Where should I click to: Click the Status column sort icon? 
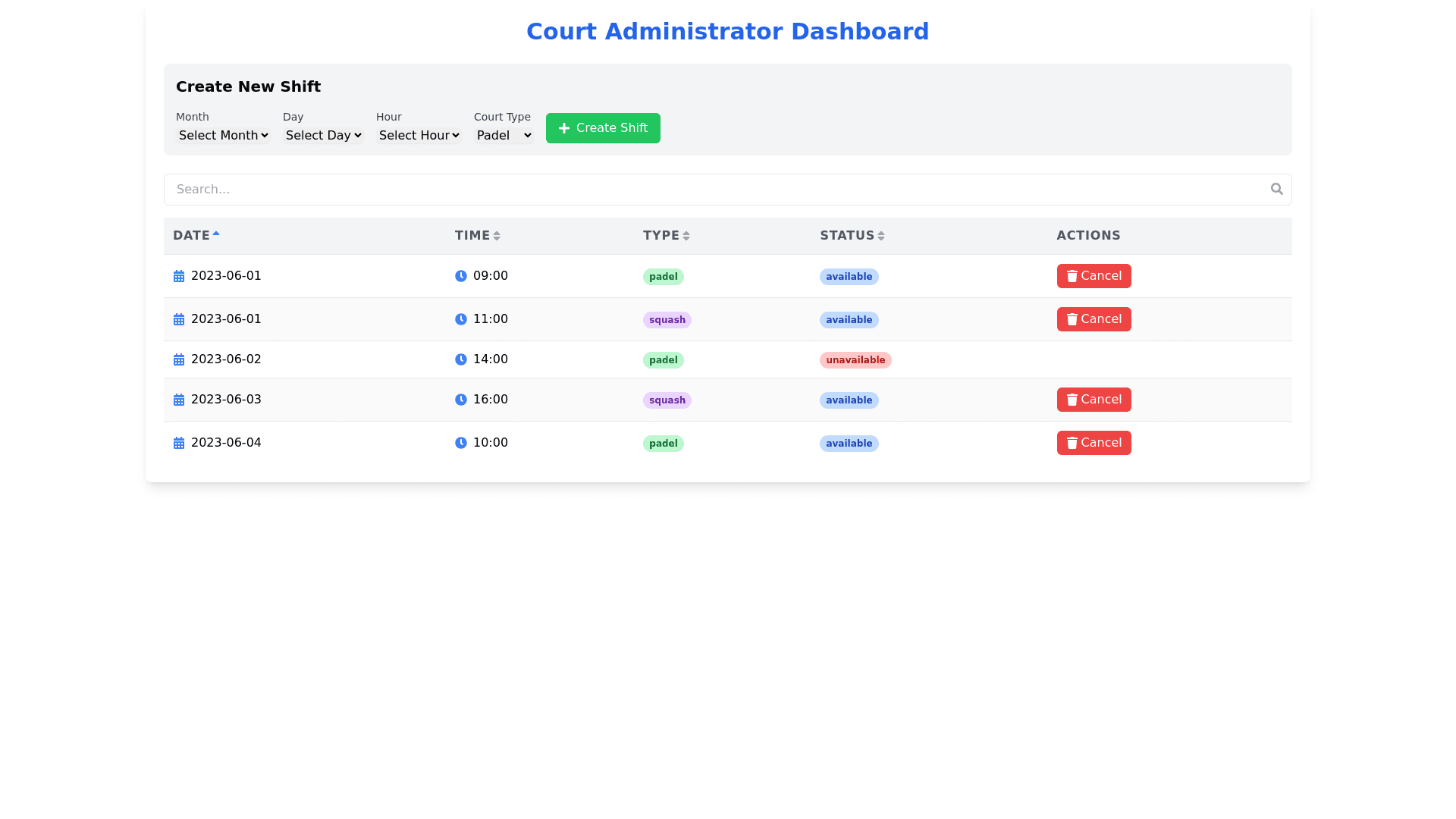point(881,236)
